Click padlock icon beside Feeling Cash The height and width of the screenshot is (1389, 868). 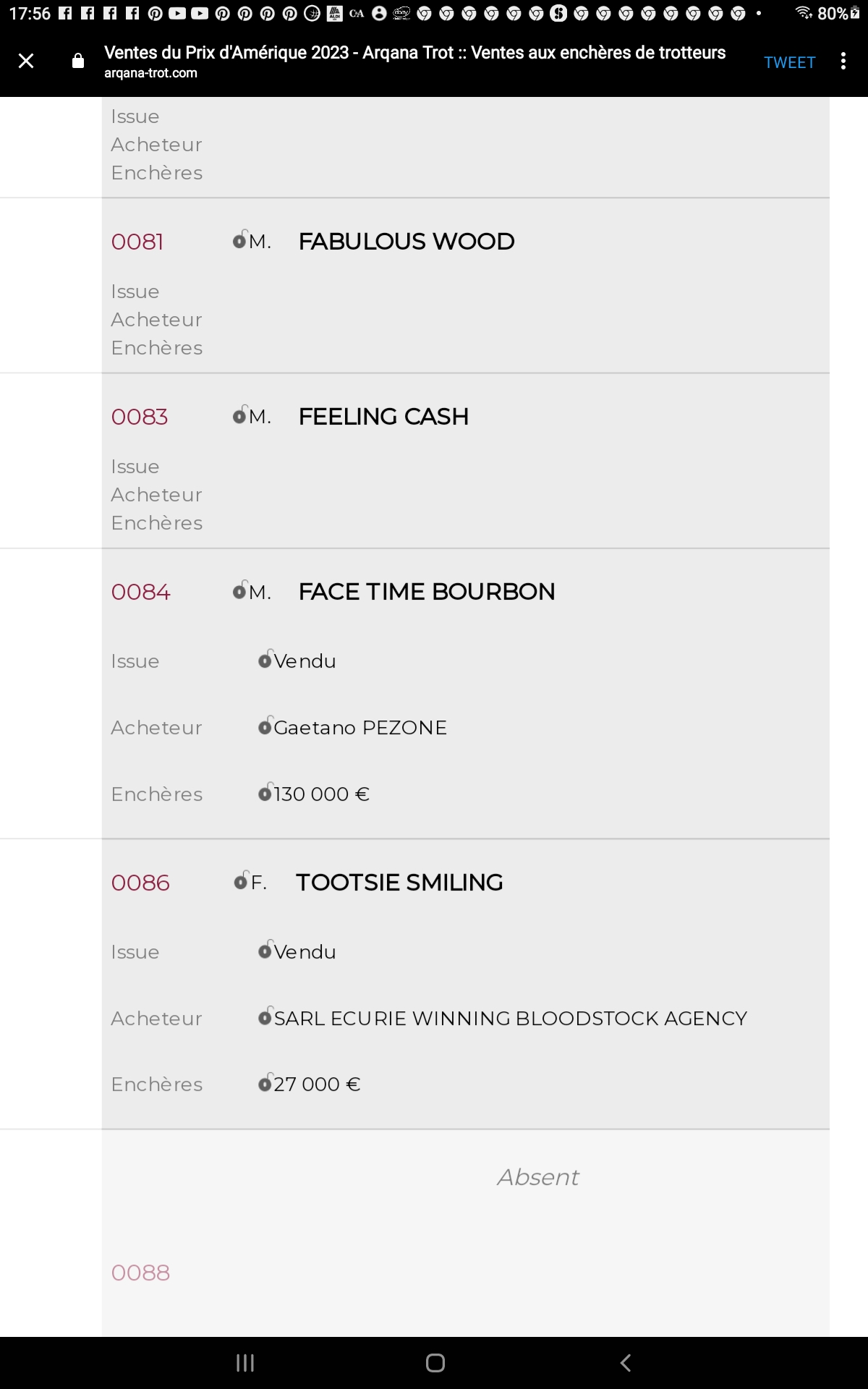(240, 415)
